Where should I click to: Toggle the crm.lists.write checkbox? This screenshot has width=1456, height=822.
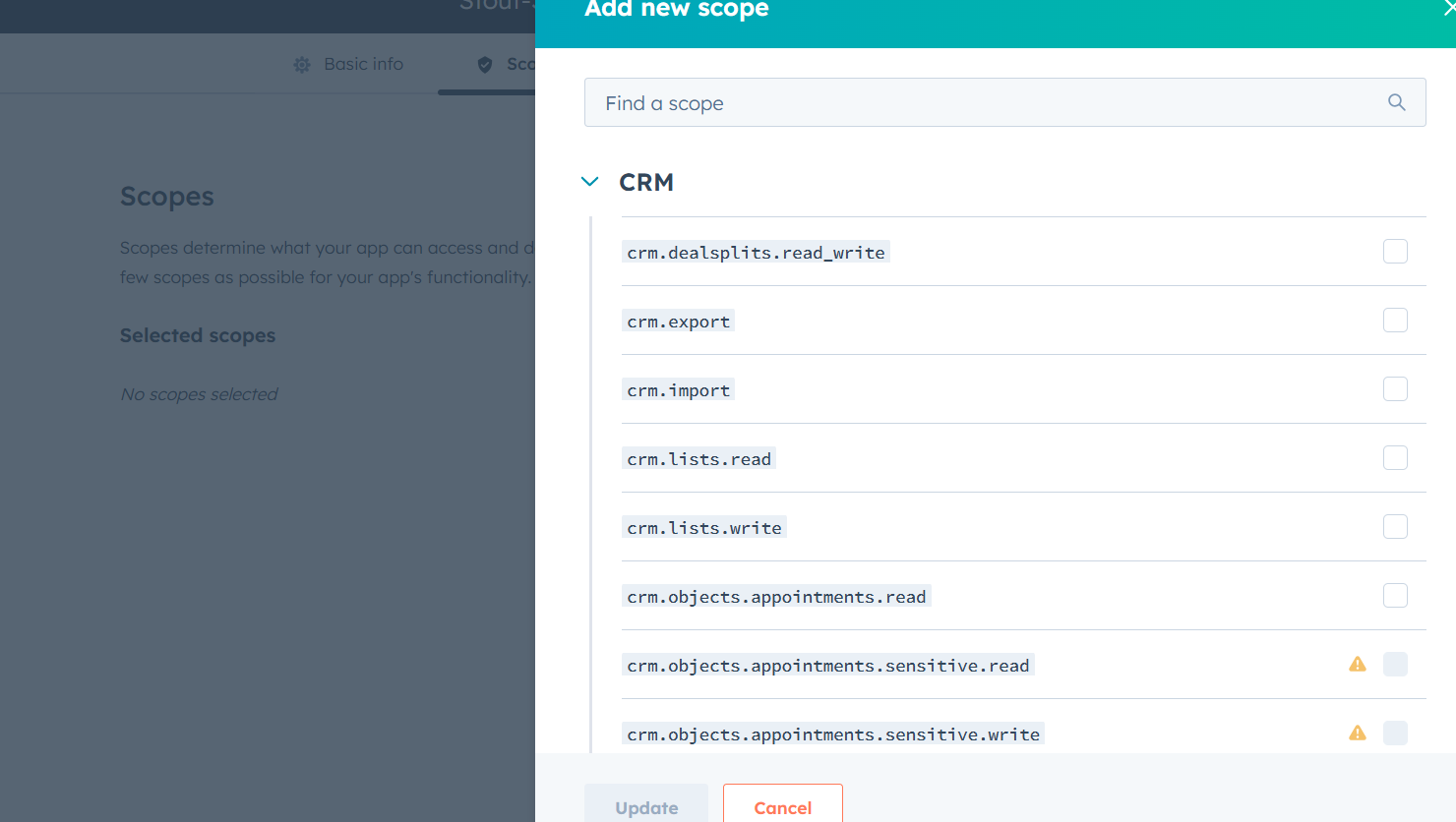[x=1395, y=527]
